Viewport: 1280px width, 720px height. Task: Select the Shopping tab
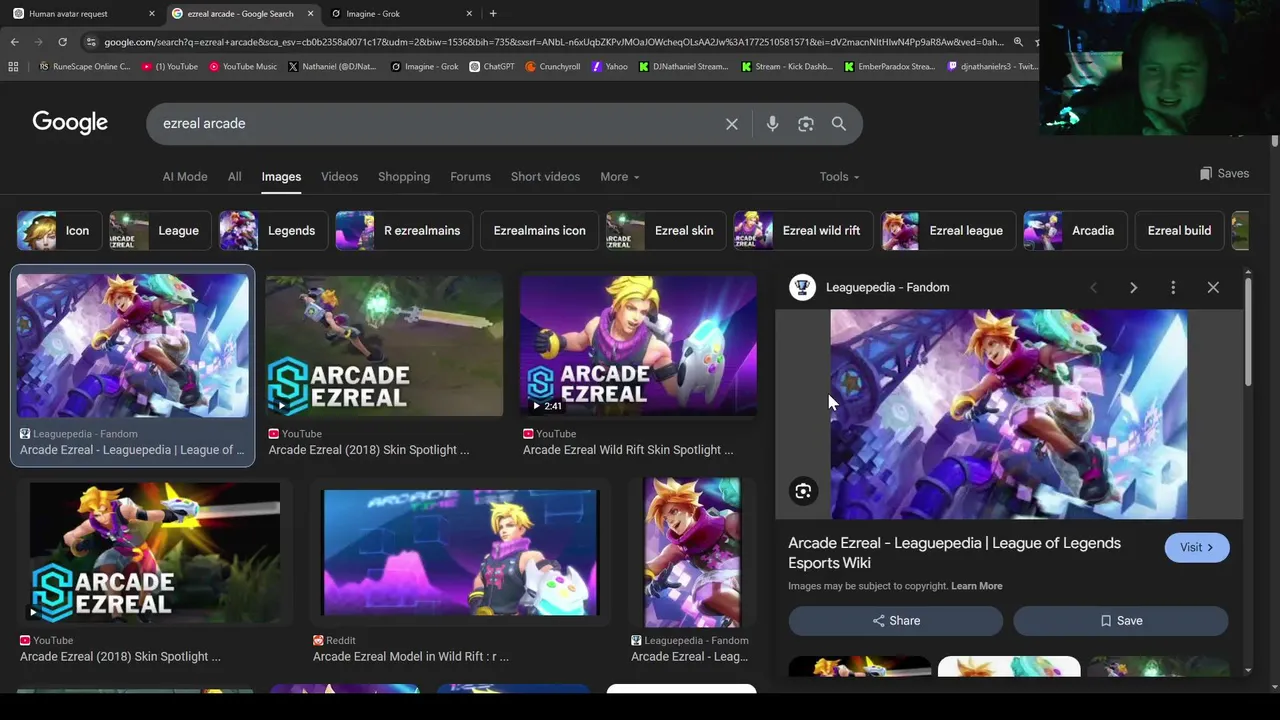tap(404, 177)
